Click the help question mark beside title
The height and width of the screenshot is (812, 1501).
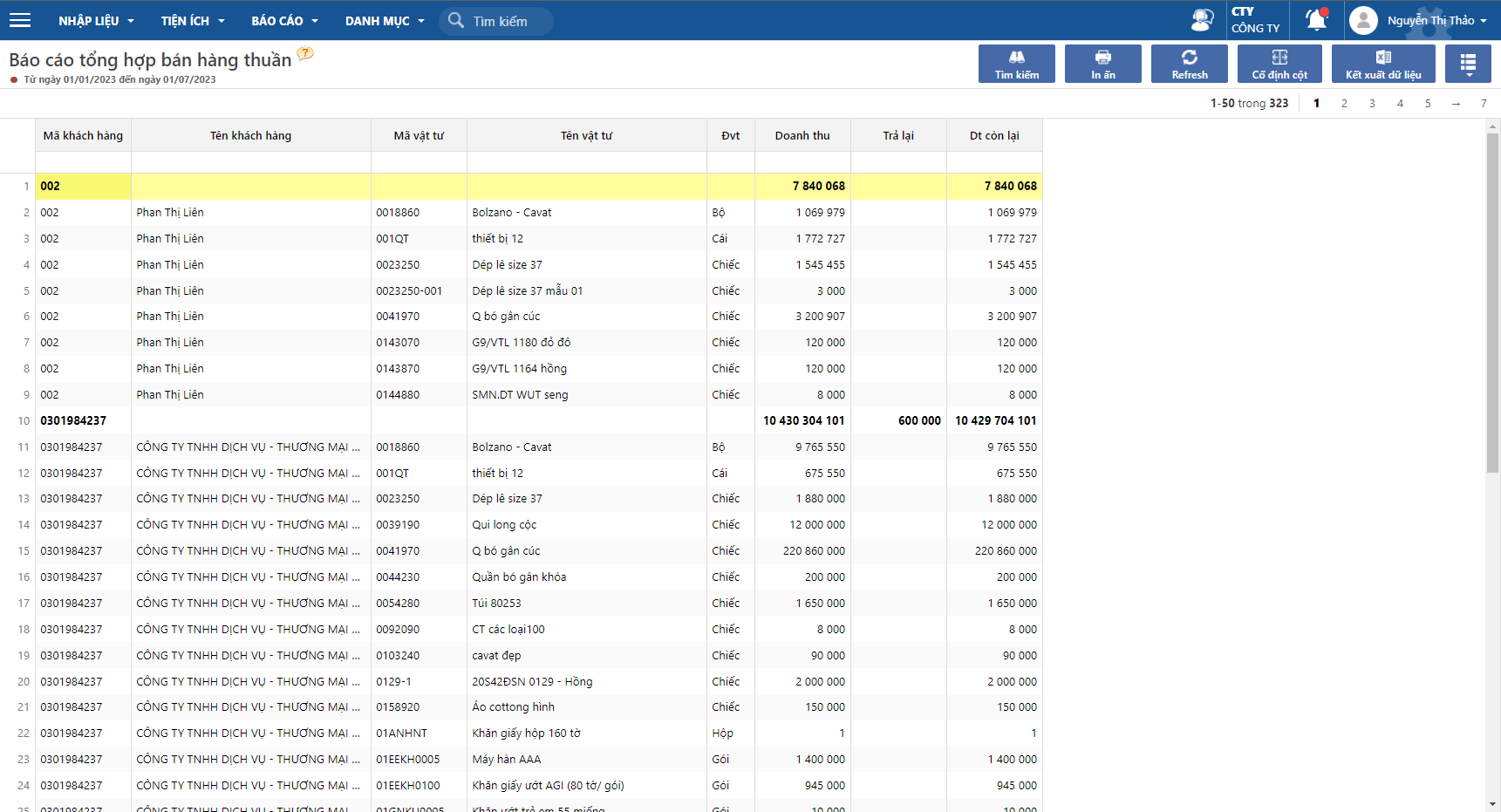pyautogui.click(x=305, y=53)
